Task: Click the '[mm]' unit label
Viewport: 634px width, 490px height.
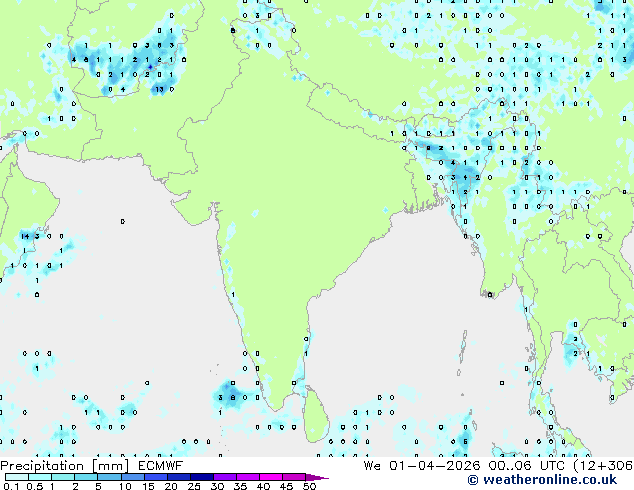Action: 110,466
